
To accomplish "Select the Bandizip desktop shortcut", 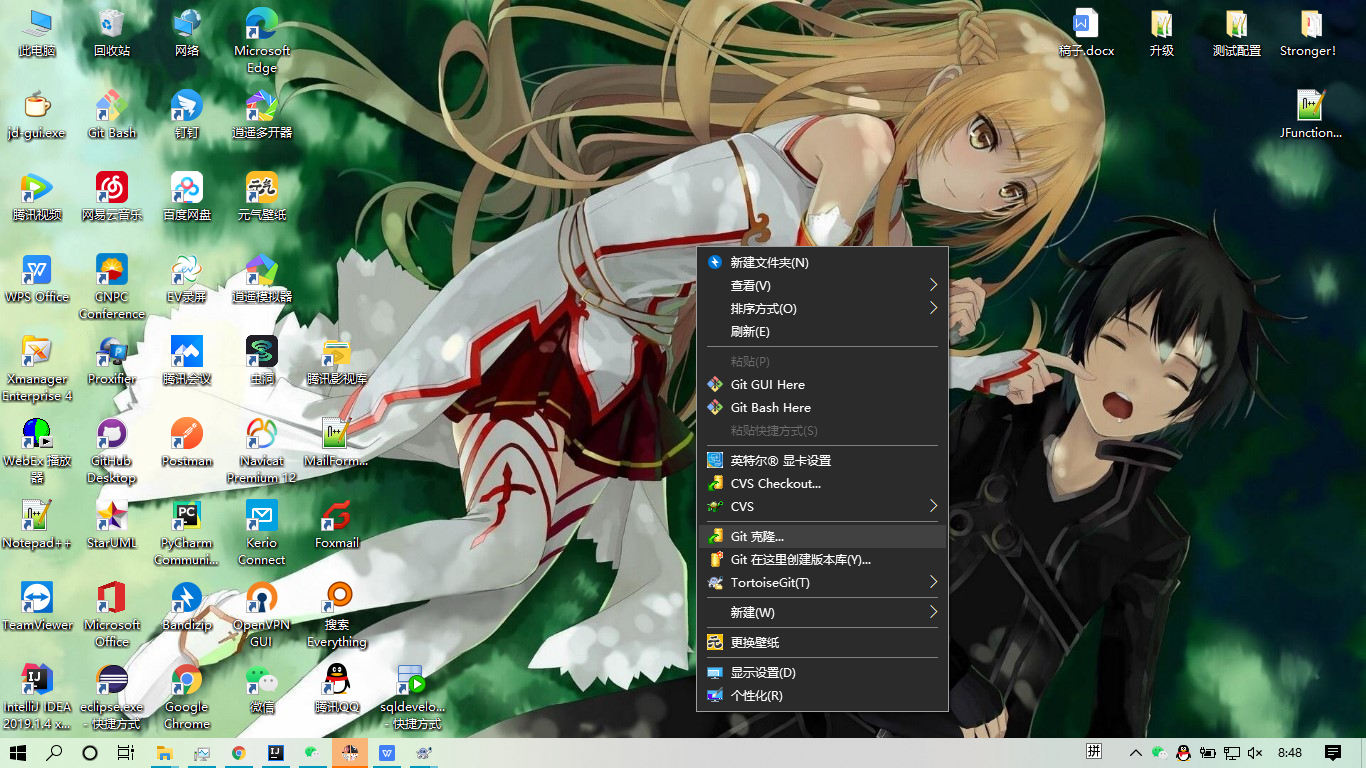I will [x=187, y=606].
